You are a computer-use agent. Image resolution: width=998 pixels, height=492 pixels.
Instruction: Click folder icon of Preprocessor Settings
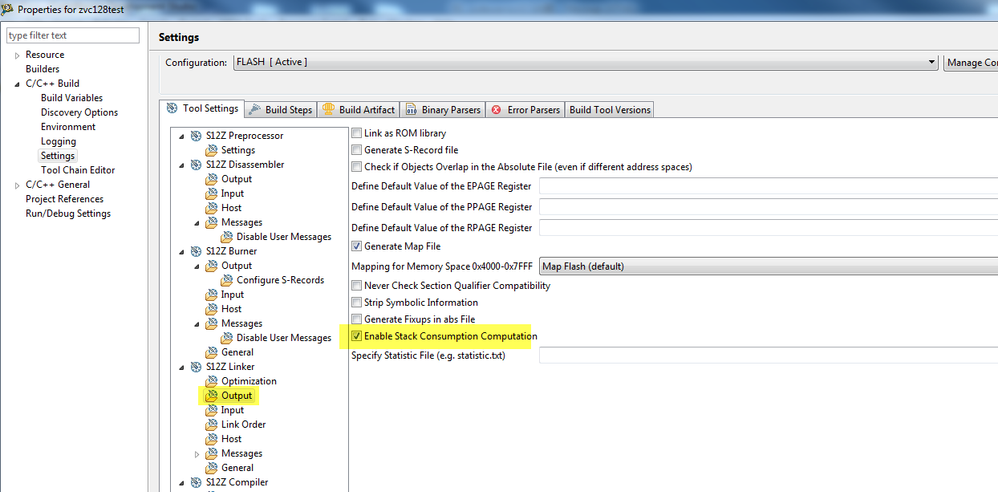(x=211, y=150)
